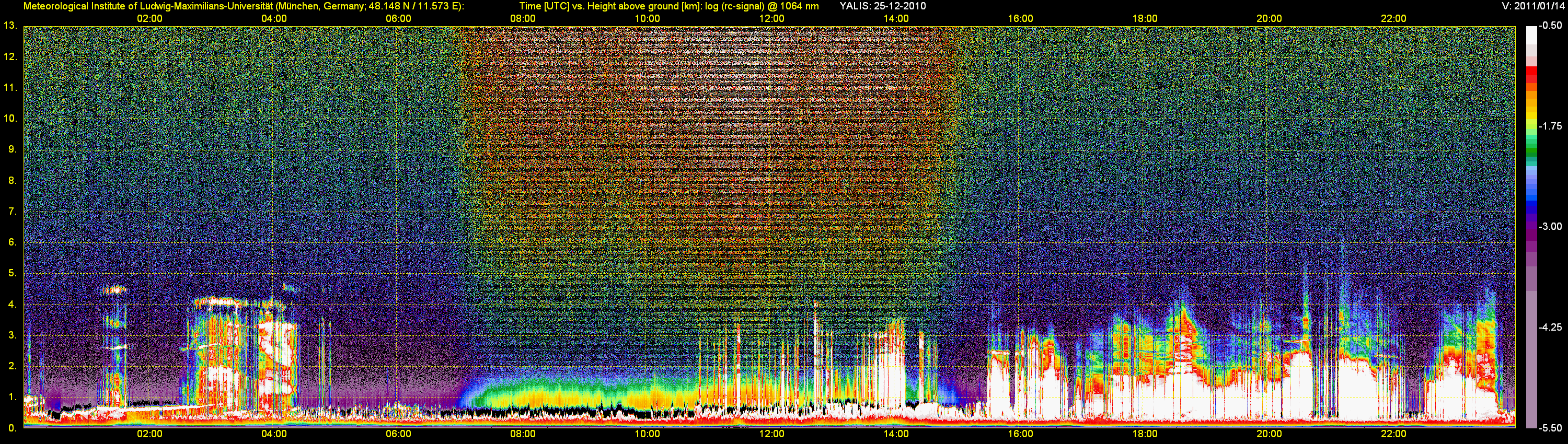Click 06:00 on the lower time axis
1568x444 pixels.
point(399,434)
